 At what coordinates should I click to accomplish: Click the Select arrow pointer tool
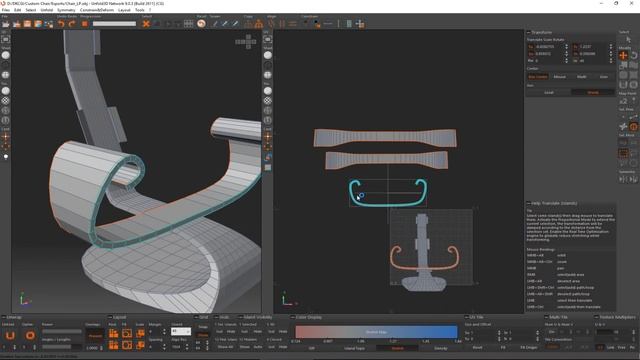point(628,39)
